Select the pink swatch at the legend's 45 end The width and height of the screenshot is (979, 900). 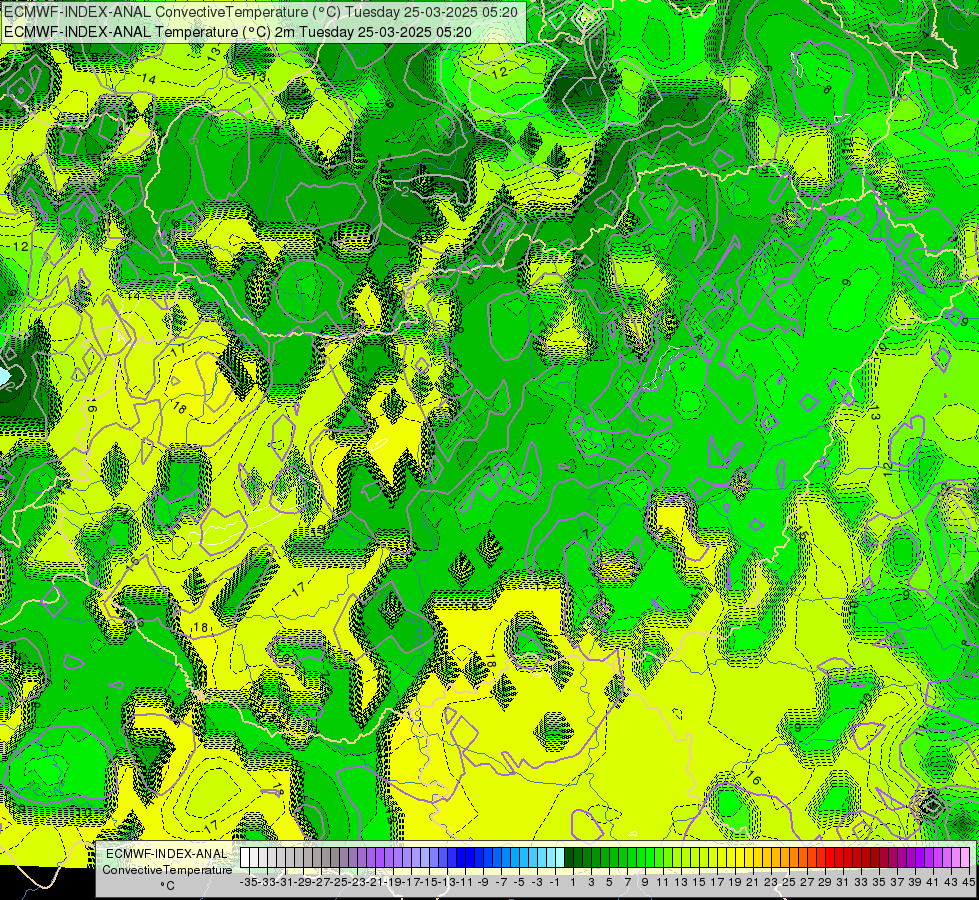[965, 857]
